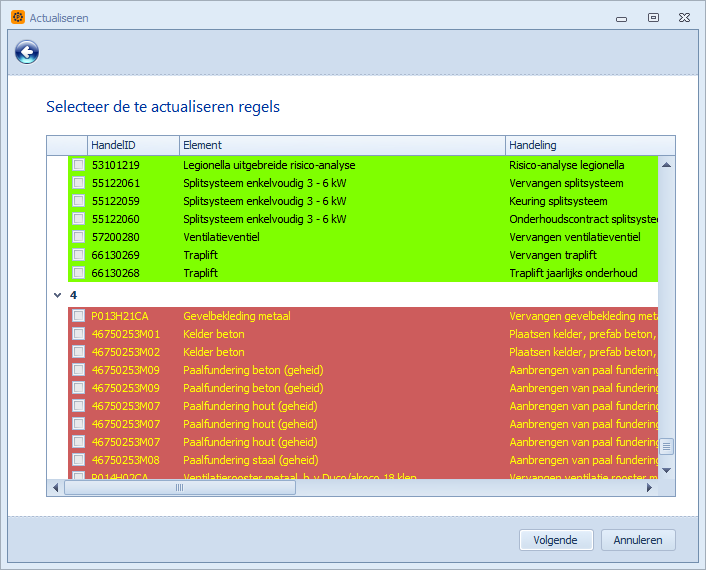Tick checkbox for HandelID 57200280
This screenshot has height=570, width=706.
point(78,236)
